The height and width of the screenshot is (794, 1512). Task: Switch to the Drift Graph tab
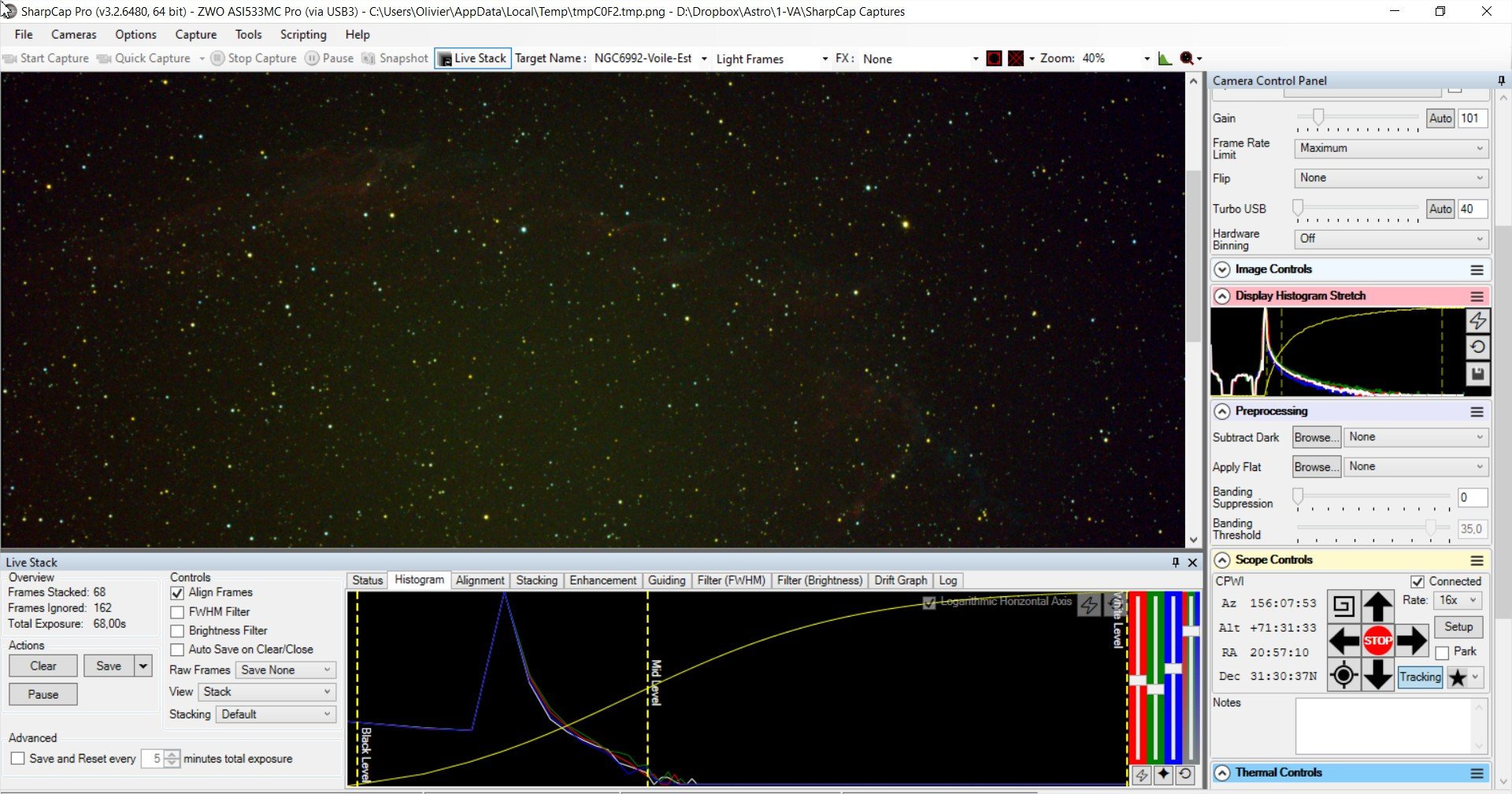pos(900,581)
